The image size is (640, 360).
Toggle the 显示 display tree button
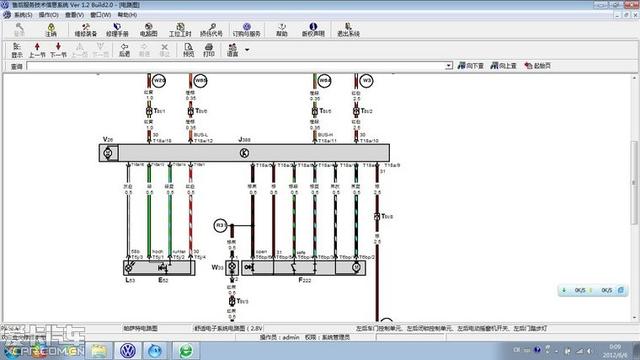point(17,50)
